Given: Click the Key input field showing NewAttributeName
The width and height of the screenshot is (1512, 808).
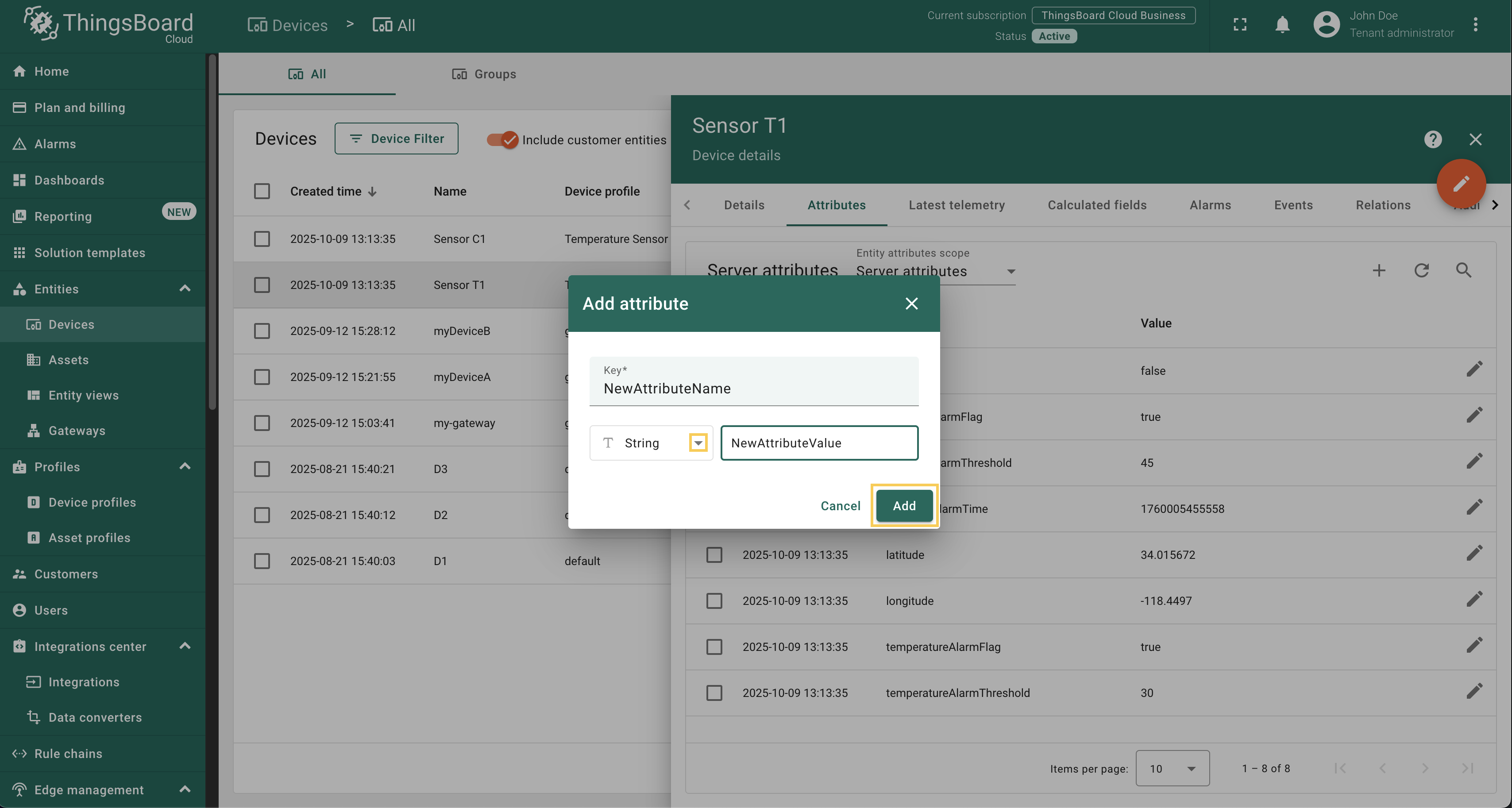Looking at the screenshot, I should pos(754,388).
